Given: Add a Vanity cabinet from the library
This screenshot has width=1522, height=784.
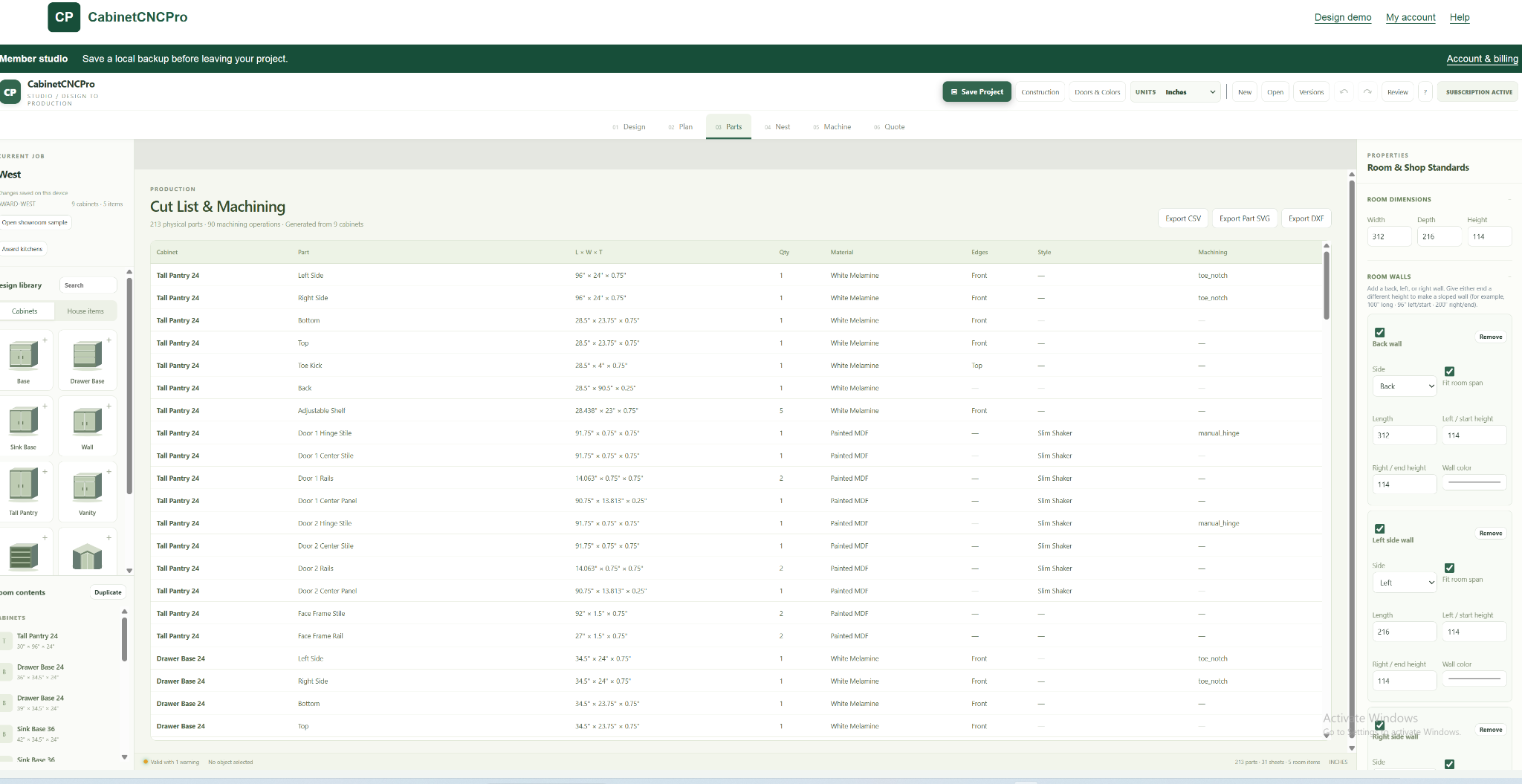Looking at the screenshot, I should coord(88,491).
